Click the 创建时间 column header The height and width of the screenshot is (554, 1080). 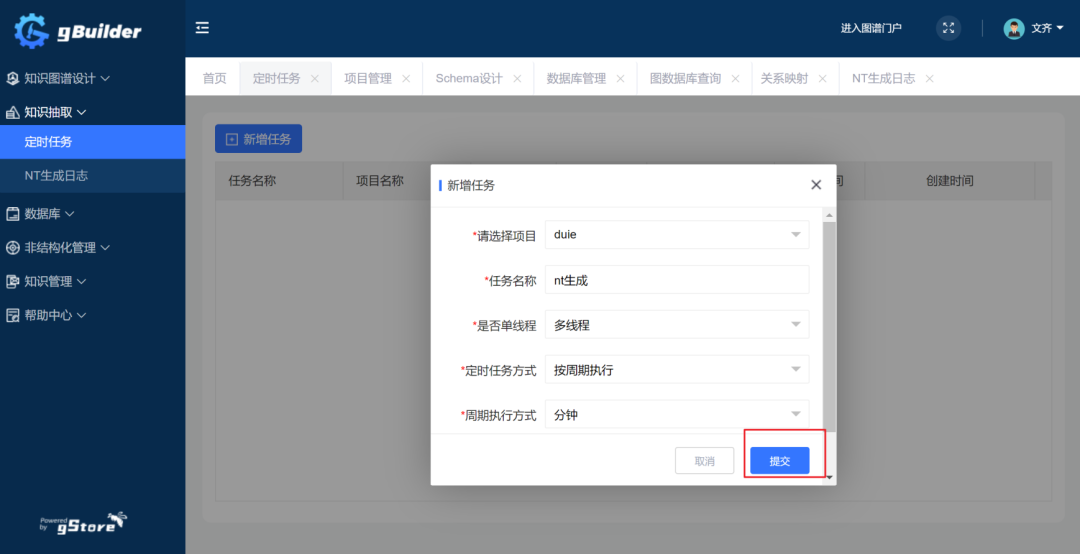[x=949, y=181]
